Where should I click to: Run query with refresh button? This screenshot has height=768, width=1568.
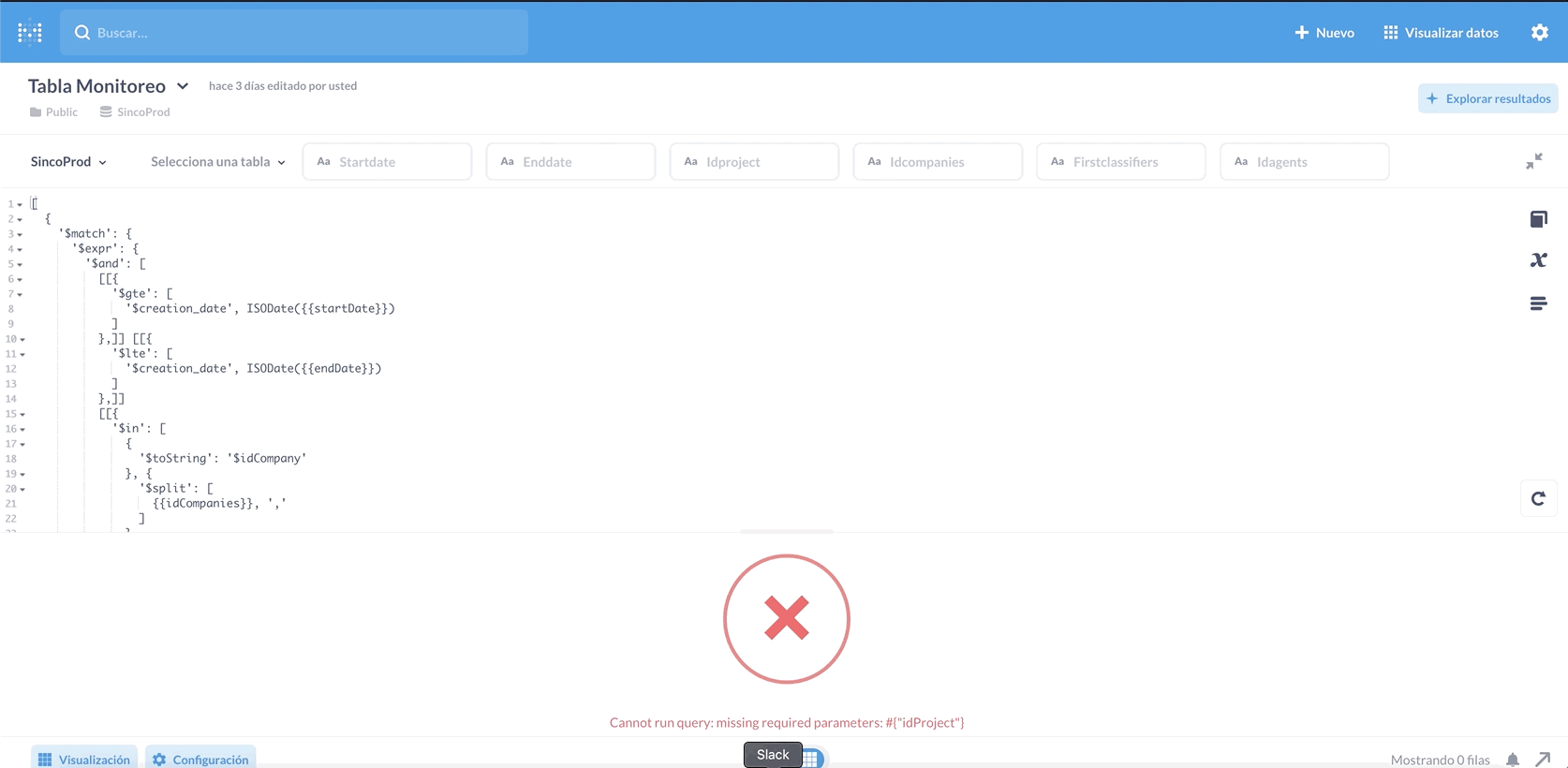[1538, 499]
